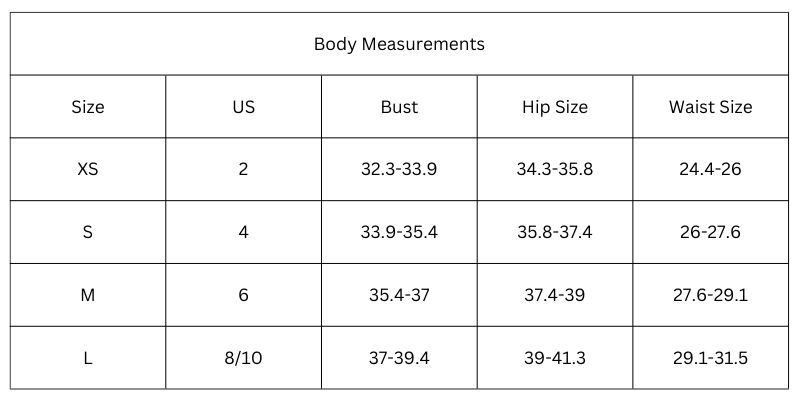Click the XS size cell
This screenshot has width=800, height=400.
pyautogui.click(x=88, y=169)
